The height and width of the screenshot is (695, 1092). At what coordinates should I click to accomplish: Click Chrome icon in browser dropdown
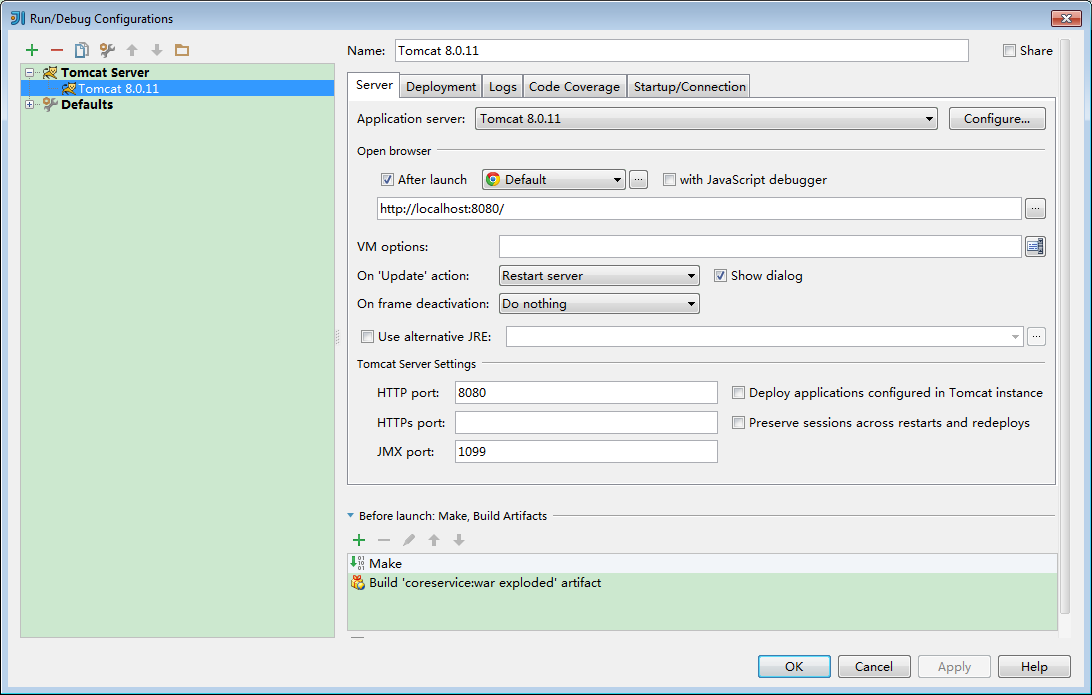click(x=493, y=180)
